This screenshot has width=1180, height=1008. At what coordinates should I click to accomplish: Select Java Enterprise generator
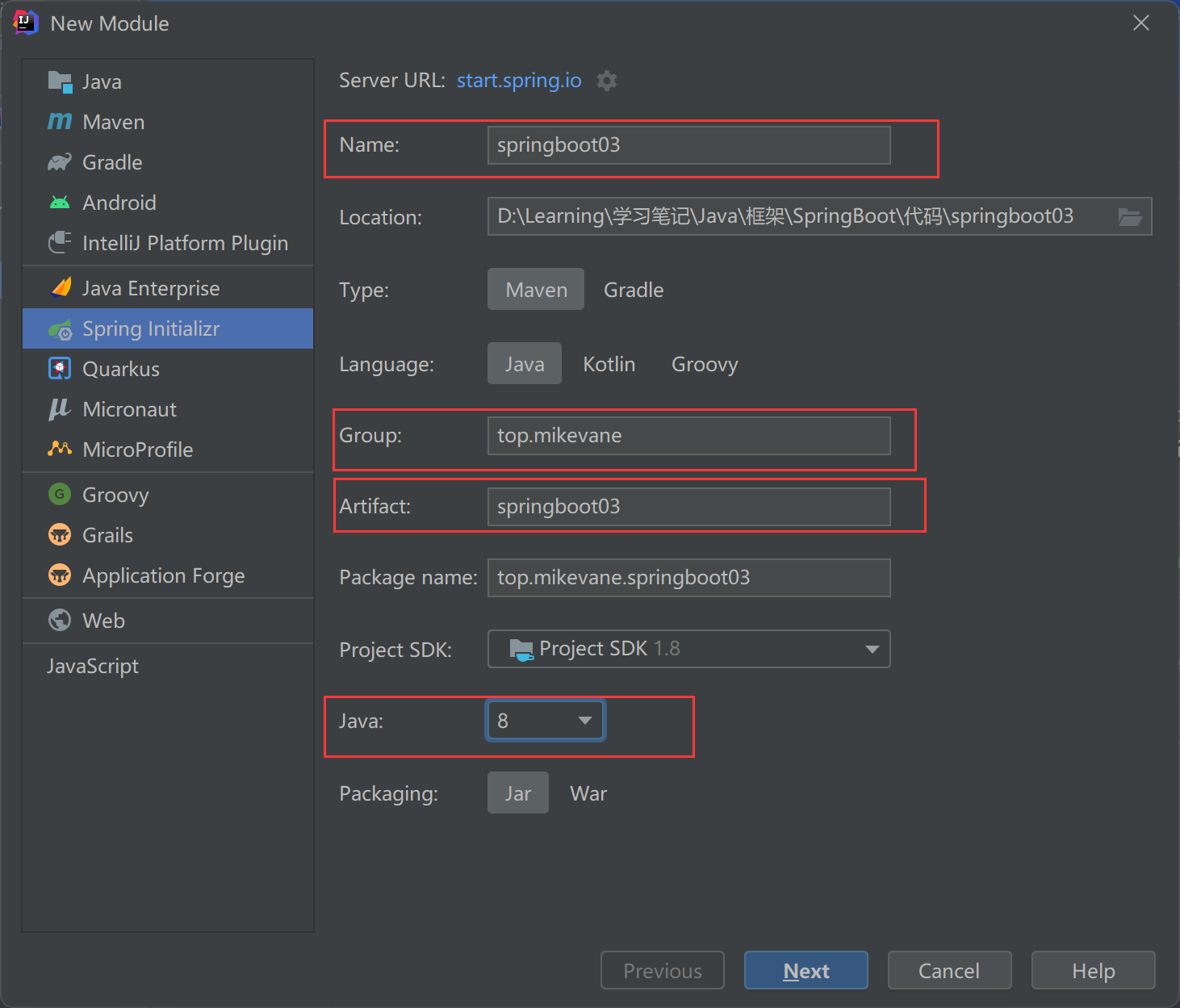pyautogui.click(x=168, y=288)
